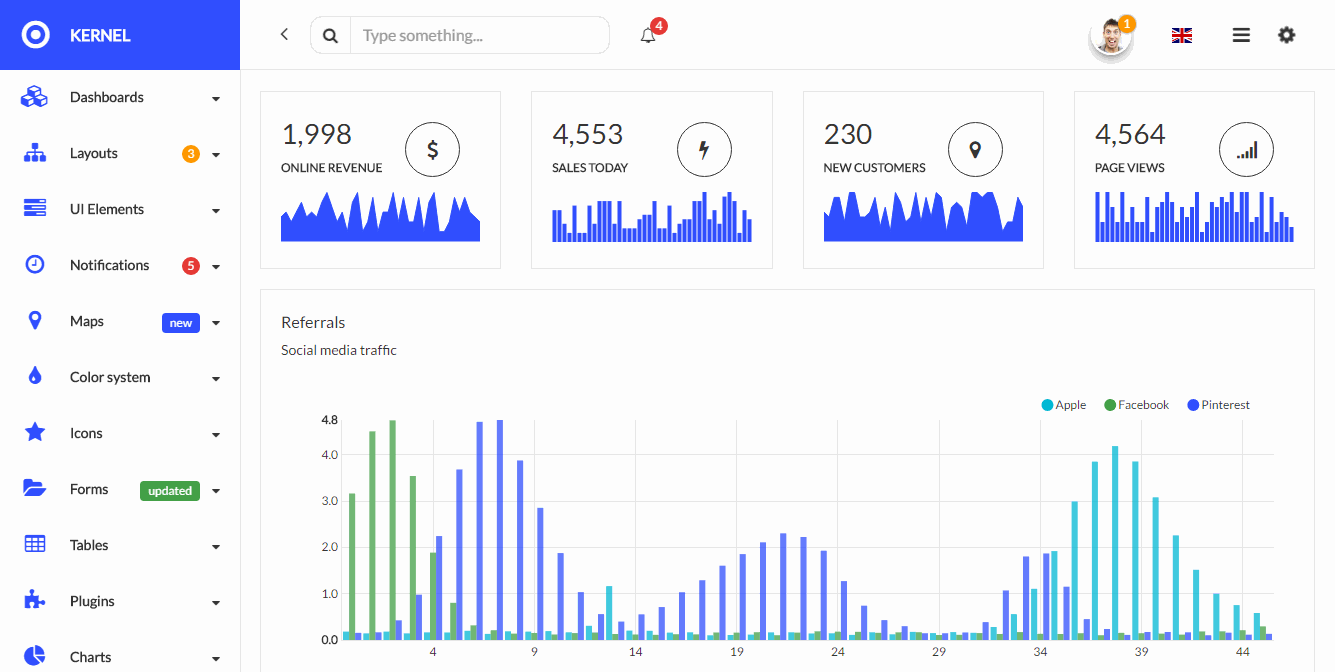Select the Plugins sidebar entry
Screen dimensions: 1335x672
click(91, 601)
